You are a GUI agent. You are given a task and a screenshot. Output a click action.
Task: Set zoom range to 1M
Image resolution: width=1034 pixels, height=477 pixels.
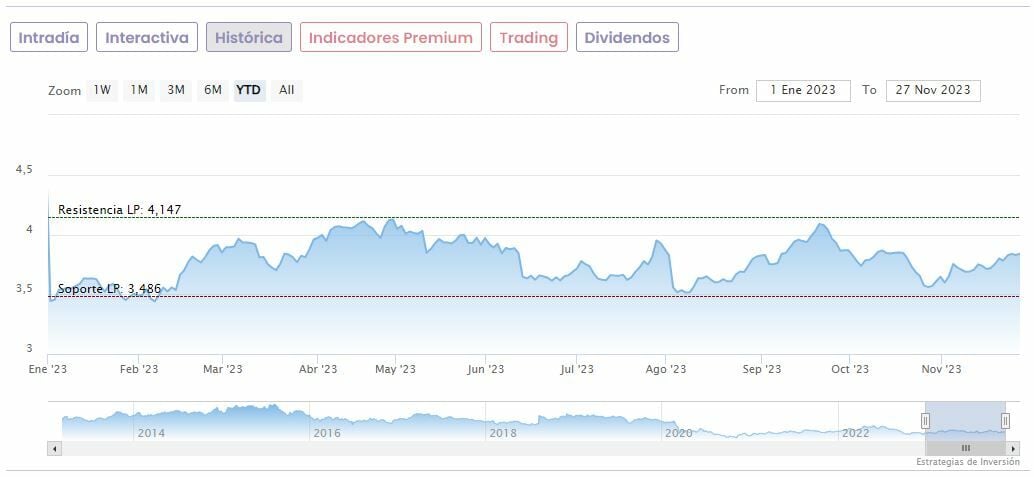tap(139, 90)
